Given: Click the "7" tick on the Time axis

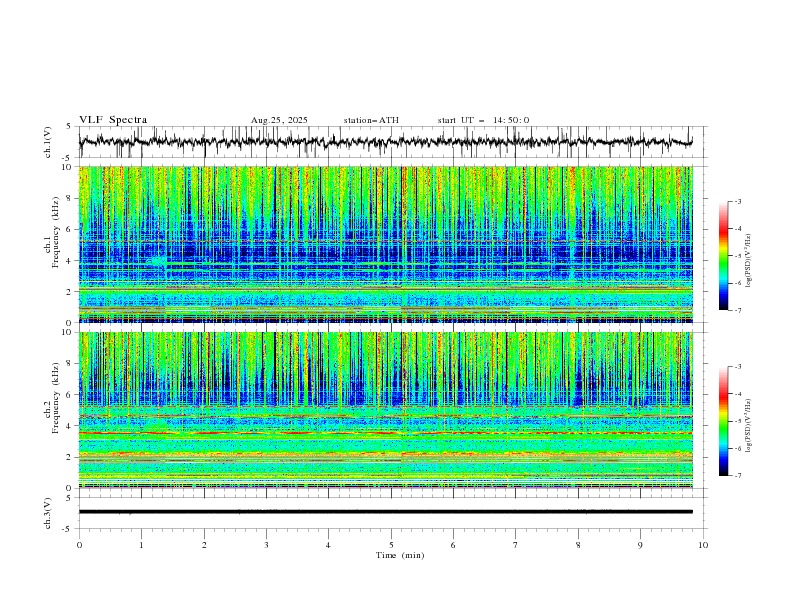Looking at the screenshot, I should [x=516, y=545].
